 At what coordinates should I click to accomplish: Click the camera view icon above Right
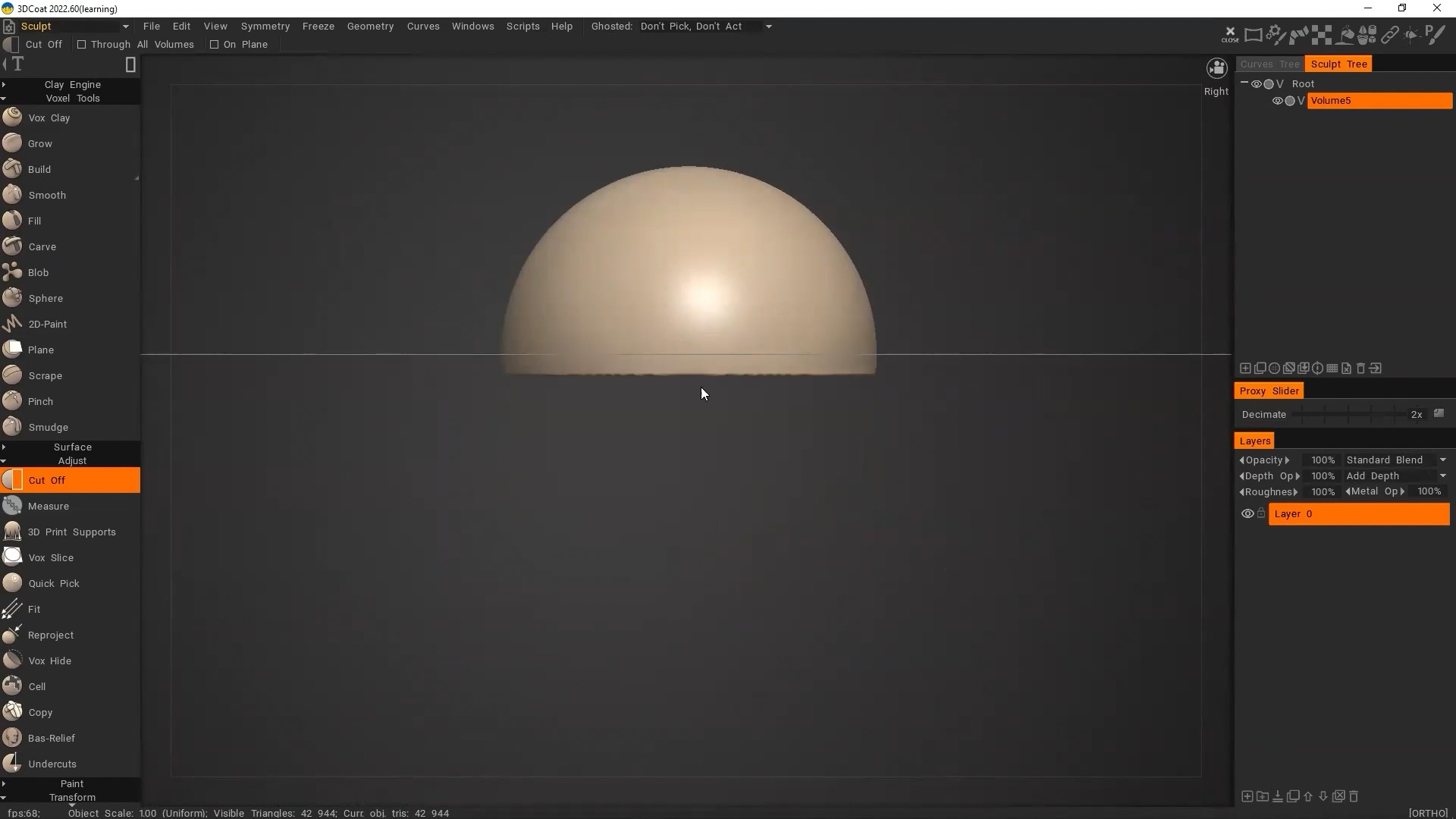(1216, 69)
